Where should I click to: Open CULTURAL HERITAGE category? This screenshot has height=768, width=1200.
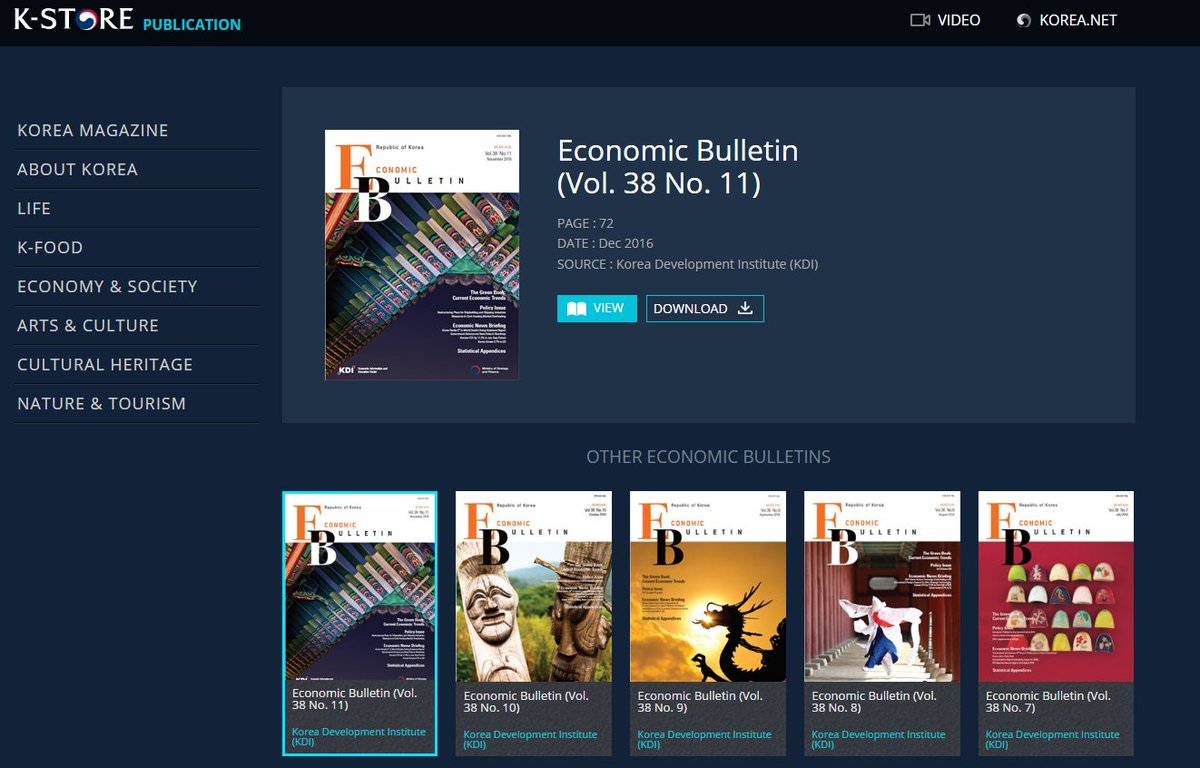pyautogui.click(x=105, y=365)
